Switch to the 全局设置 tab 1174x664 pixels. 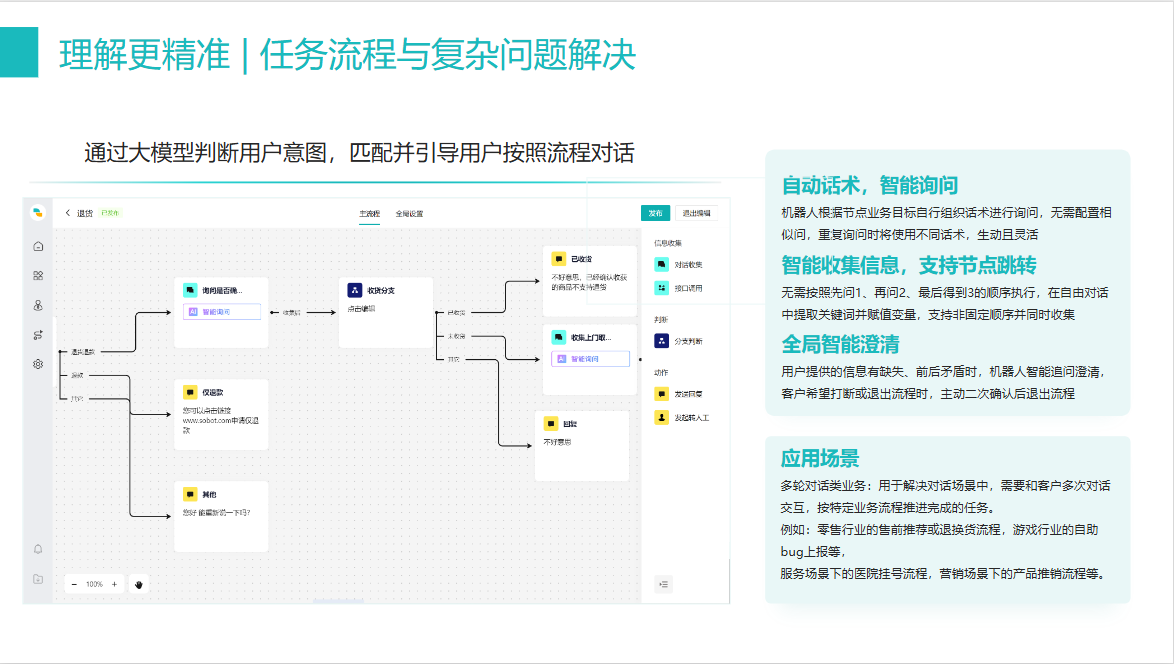point(410,214)
